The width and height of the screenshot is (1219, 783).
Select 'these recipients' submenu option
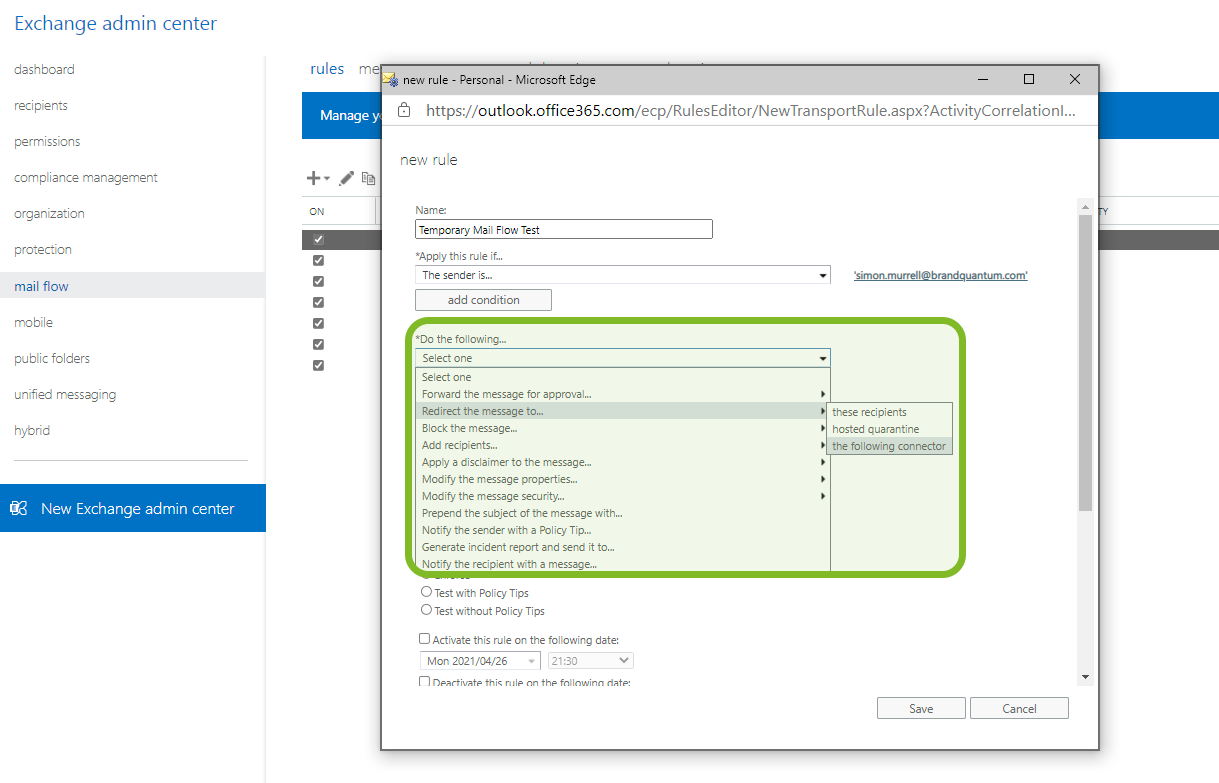point(890,412)
